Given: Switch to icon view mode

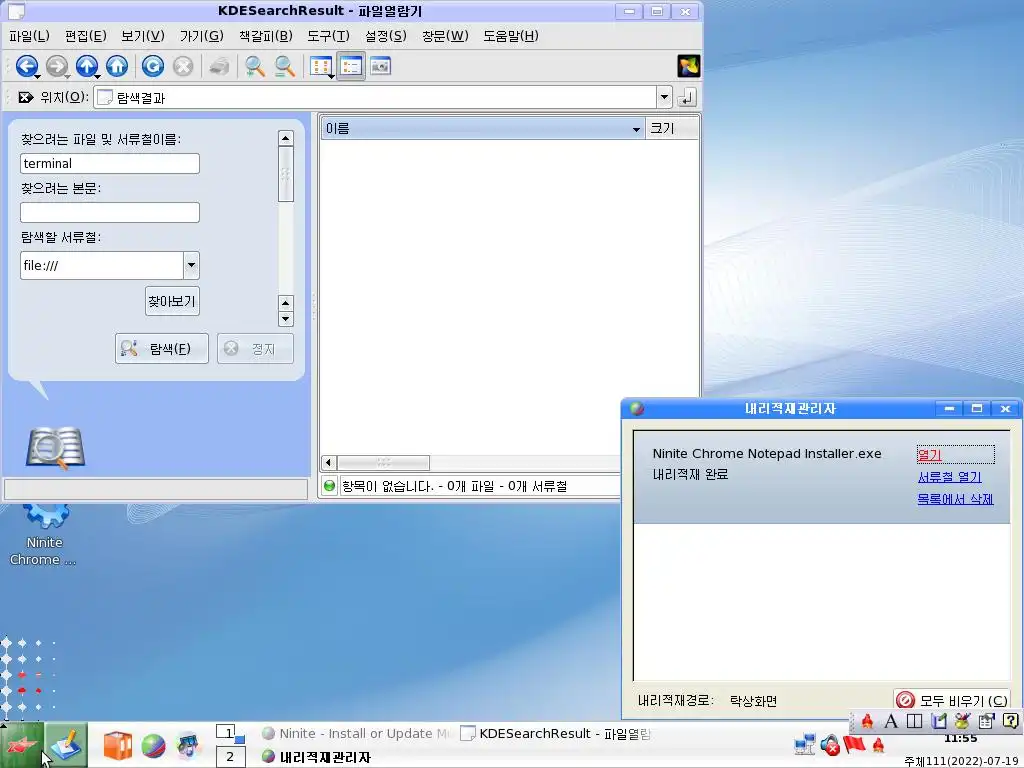Looking at the screenshot, I should click(320, 66).
